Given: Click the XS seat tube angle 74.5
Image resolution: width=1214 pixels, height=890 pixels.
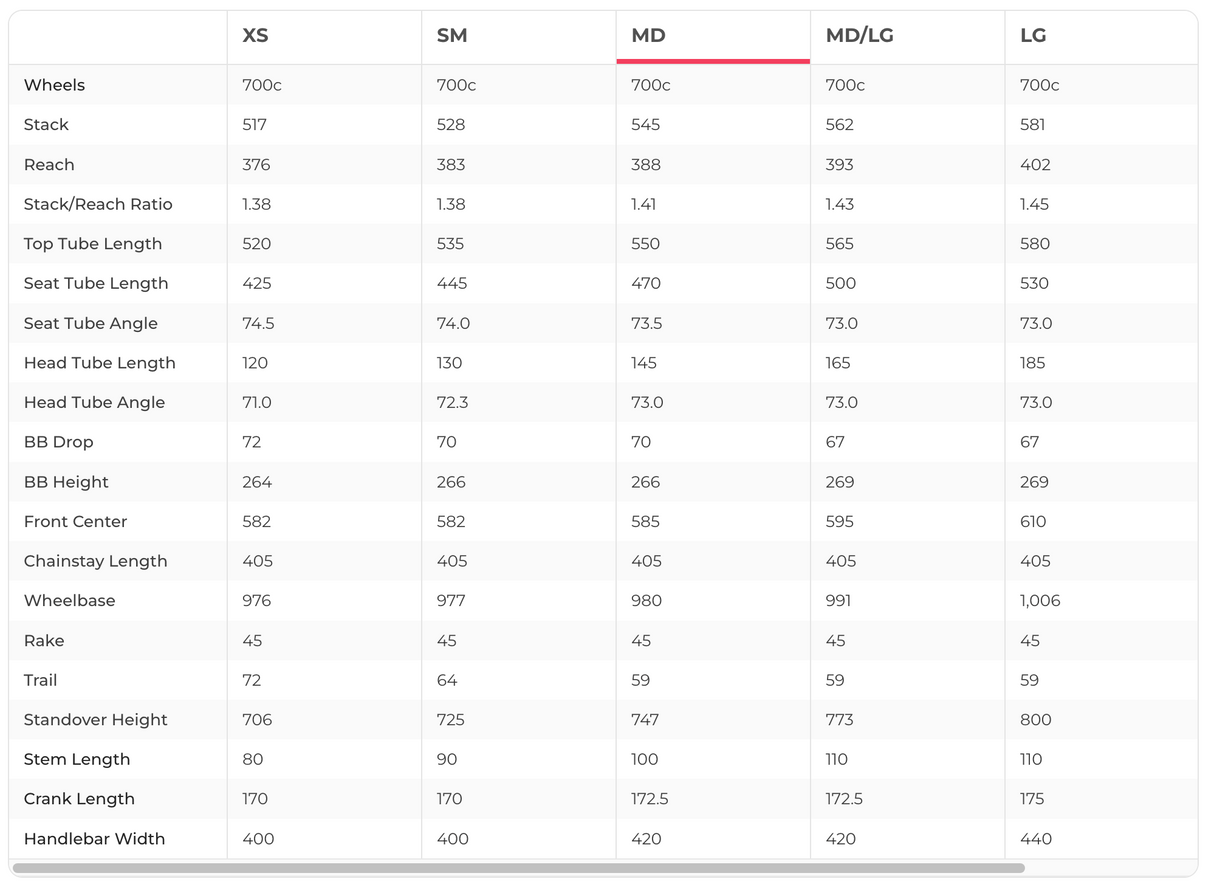Looking at the screenshot, I should [x=258, y=323].
